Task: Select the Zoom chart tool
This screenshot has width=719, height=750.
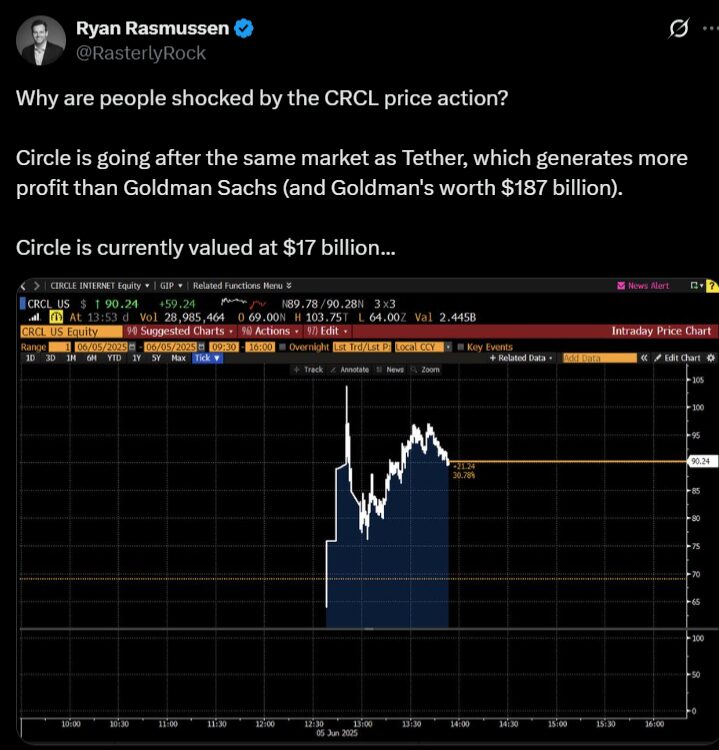Action: 426,369
